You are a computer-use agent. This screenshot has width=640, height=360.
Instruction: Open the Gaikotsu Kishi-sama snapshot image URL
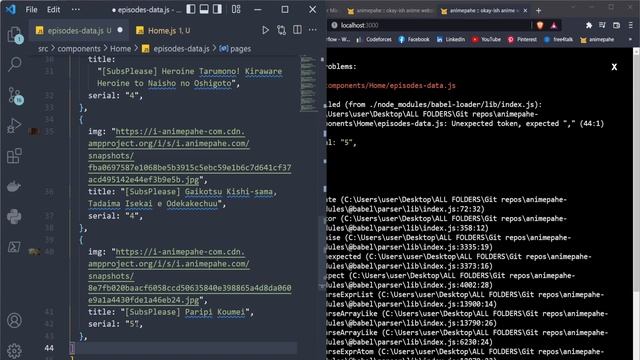click(190, 156)
